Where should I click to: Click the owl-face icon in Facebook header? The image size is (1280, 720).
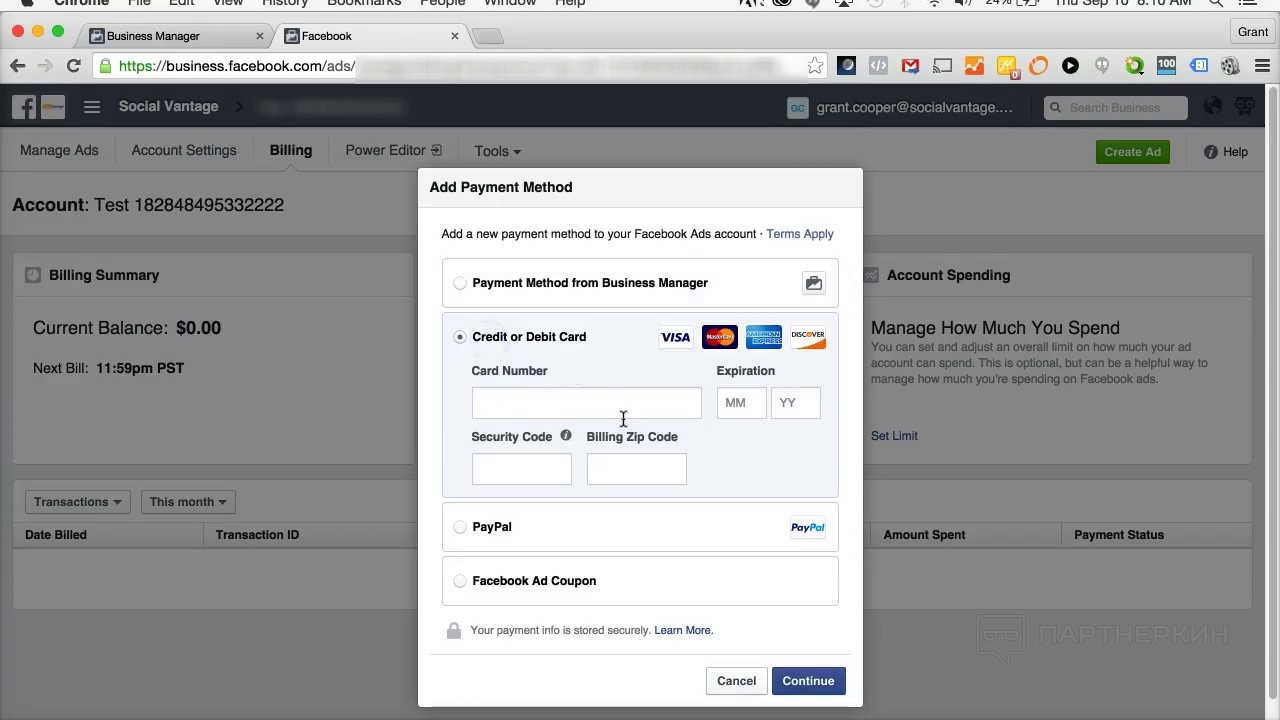(1245, 106)
